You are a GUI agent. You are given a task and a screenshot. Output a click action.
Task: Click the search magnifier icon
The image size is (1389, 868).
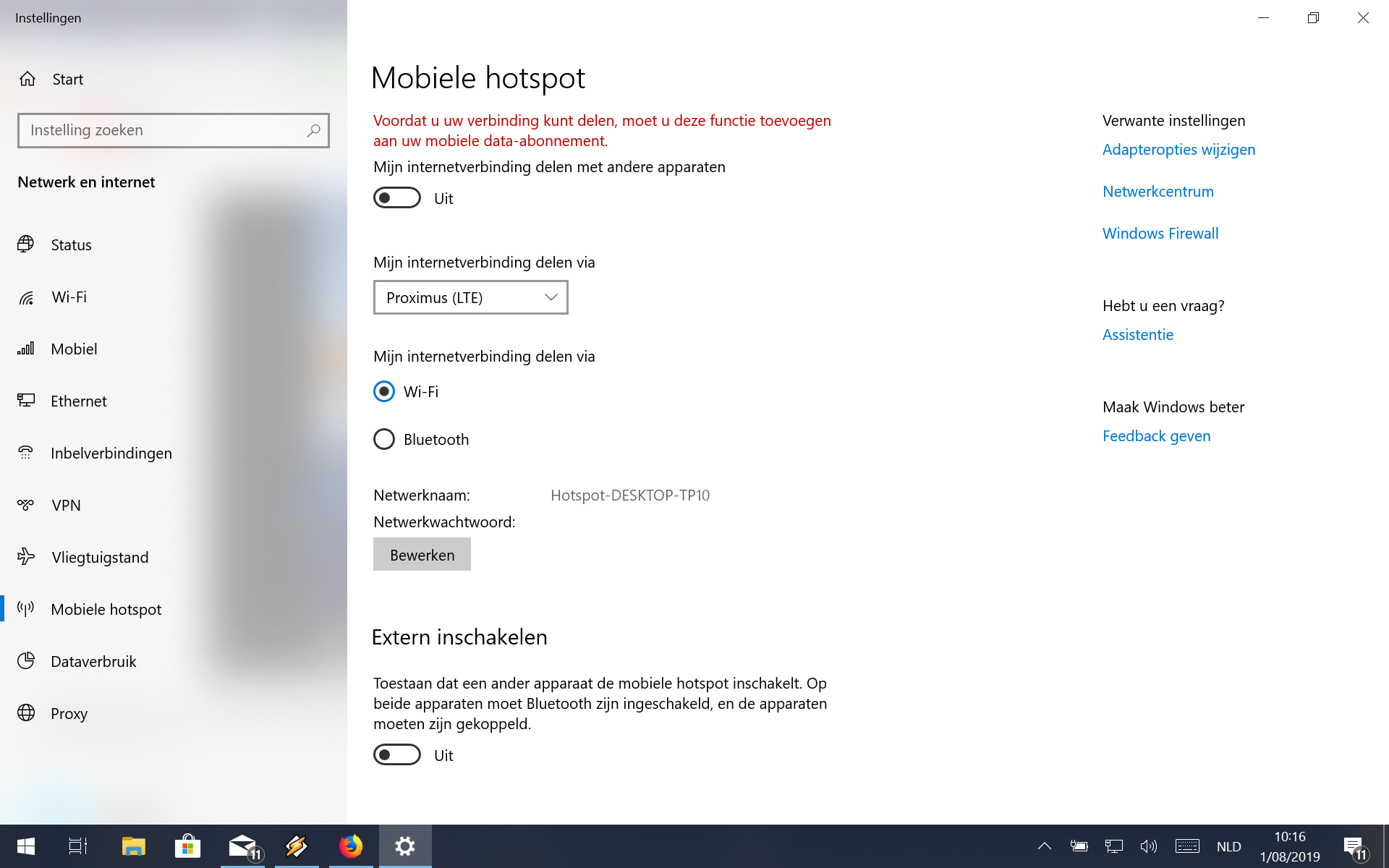coord(313,131)
